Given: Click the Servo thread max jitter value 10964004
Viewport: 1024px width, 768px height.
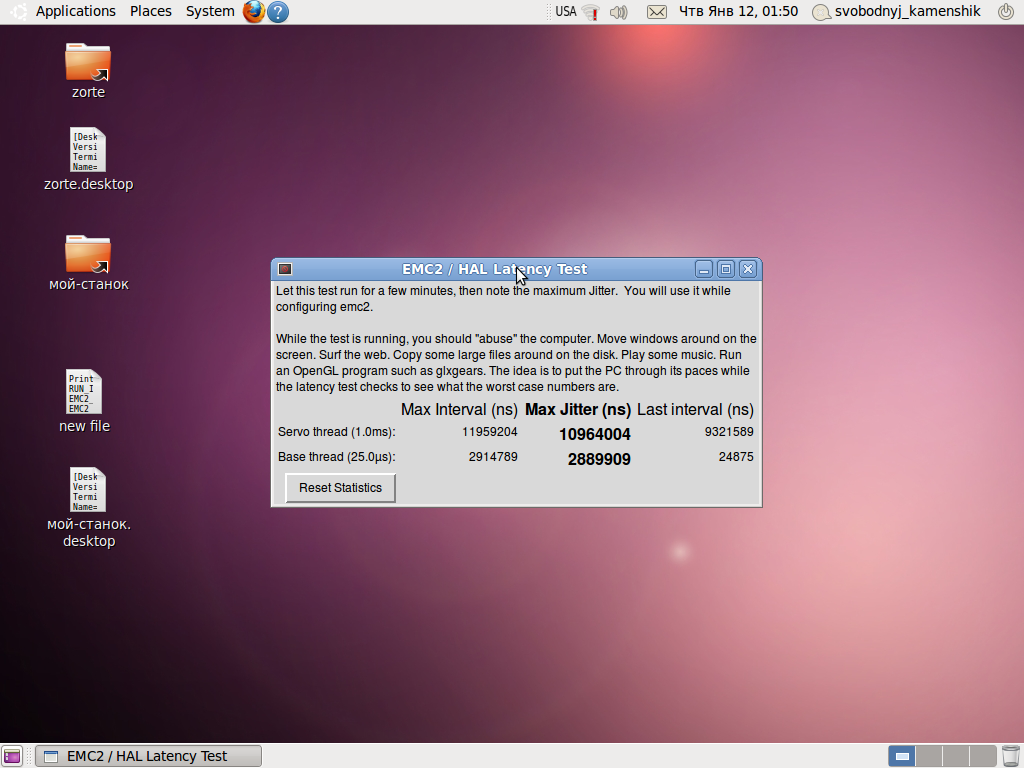Looking at the screenshot, I should click(x=594, y=434).
